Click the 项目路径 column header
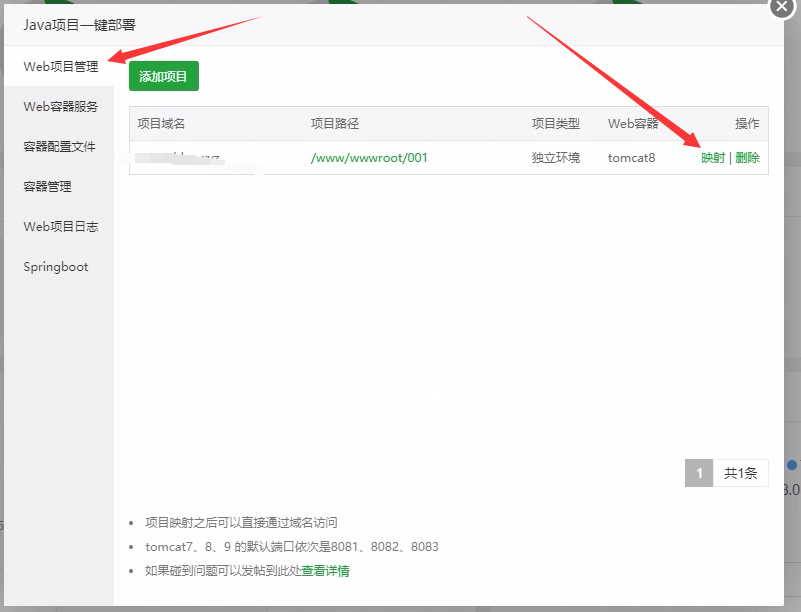Image resolution: width=801 pixels, height=612 pixels. (335, 124)
